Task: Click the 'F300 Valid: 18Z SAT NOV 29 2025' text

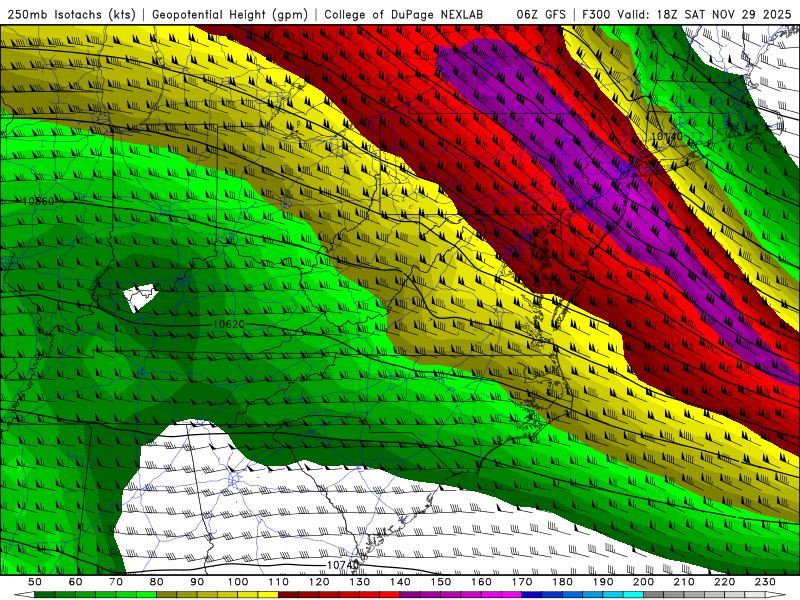Action: click(x=686, y=15)
